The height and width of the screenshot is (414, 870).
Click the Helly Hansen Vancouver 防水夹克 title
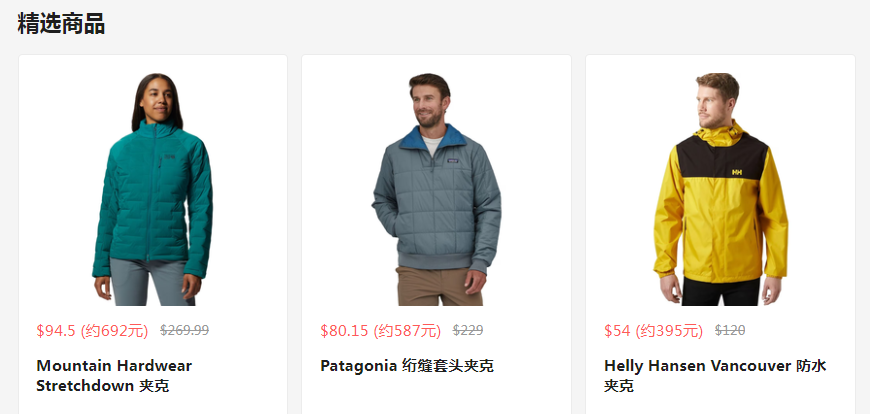715,376
